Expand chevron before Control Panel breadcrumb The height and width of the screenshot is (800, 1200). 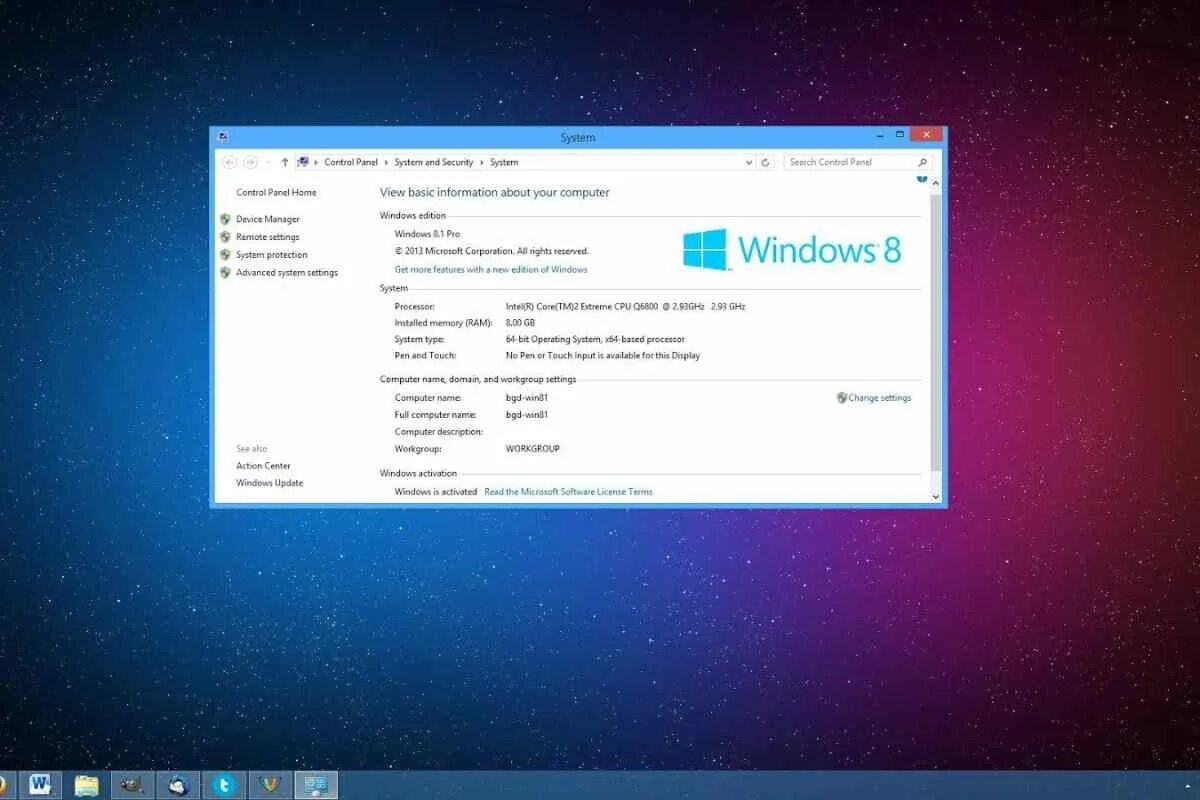click(x=316, y=162)
